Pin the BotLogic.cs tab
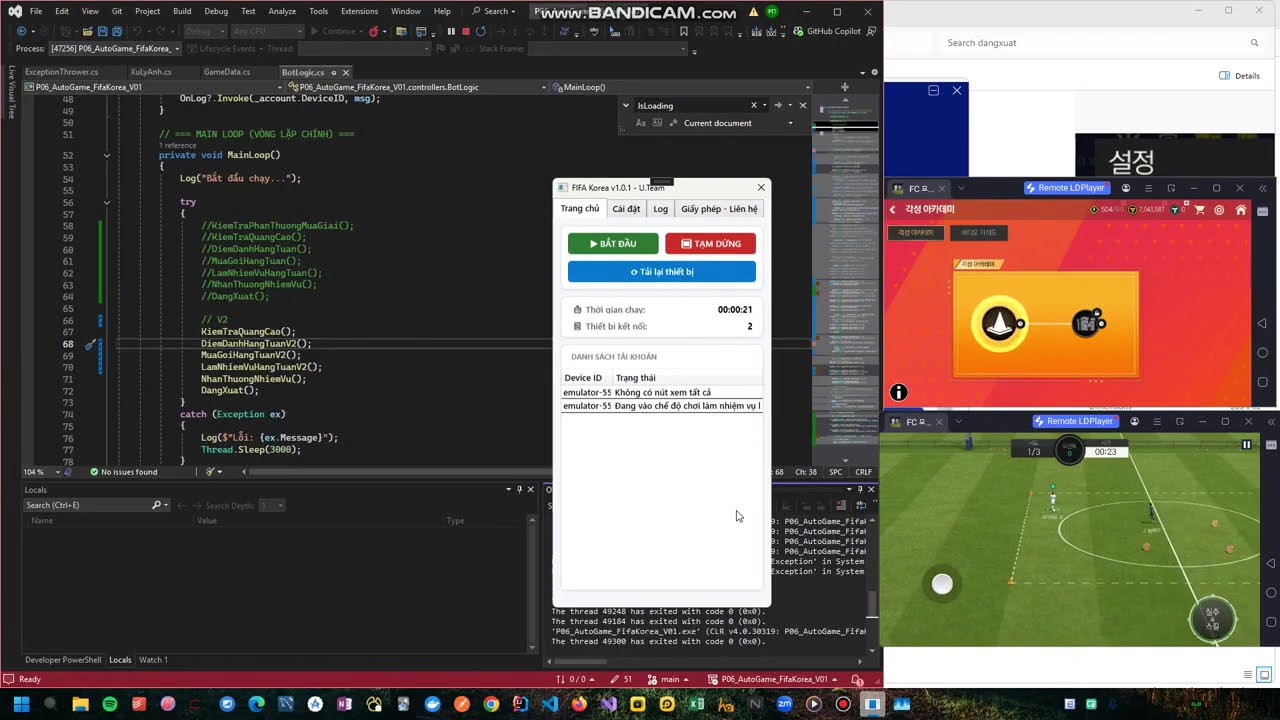The width and height of the screenshot is (1280, 720). click(x=333, y=72)
